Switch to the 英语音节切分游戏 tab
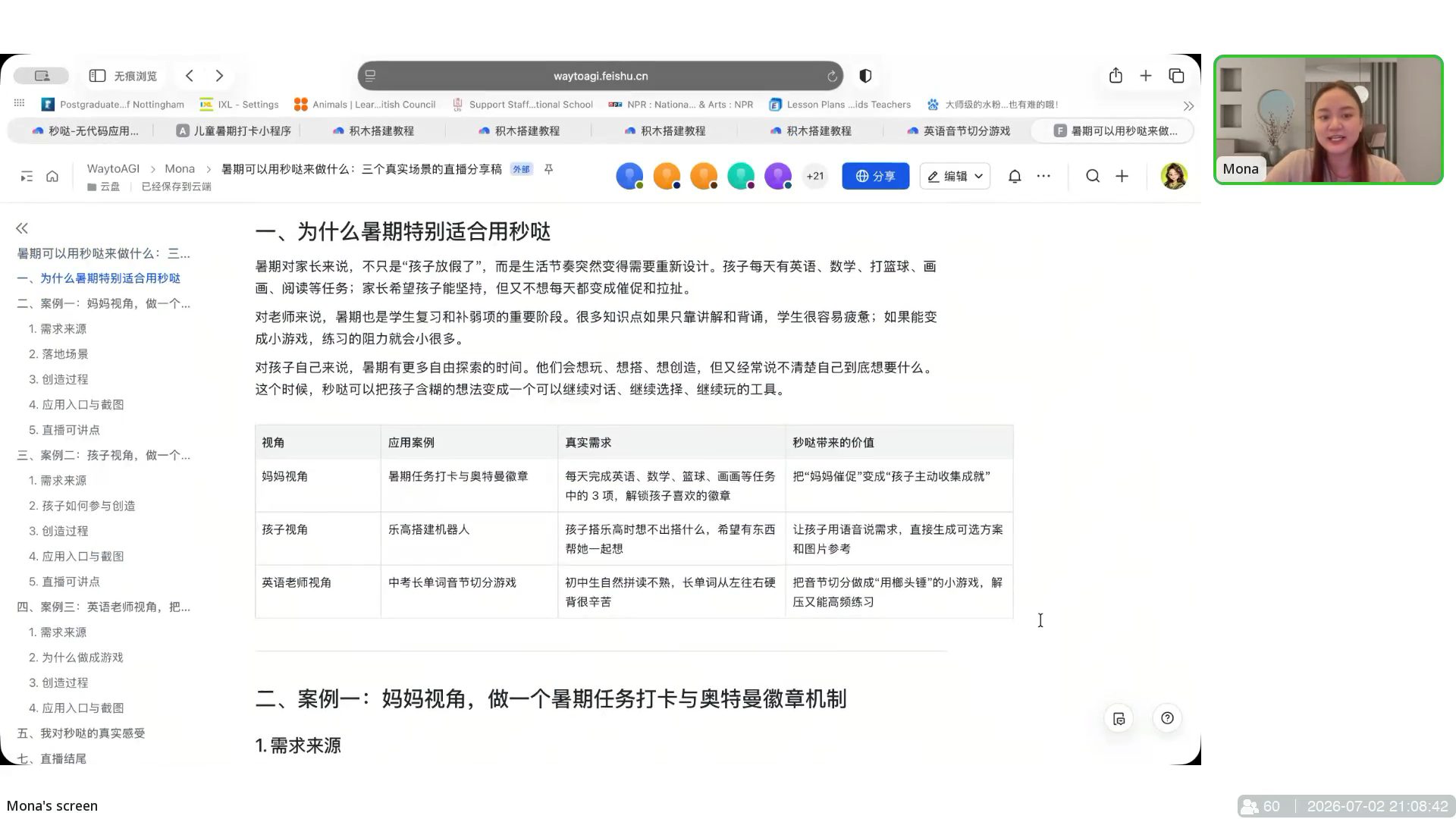This screenshot has width=1456, height=819. coord(959,131)
